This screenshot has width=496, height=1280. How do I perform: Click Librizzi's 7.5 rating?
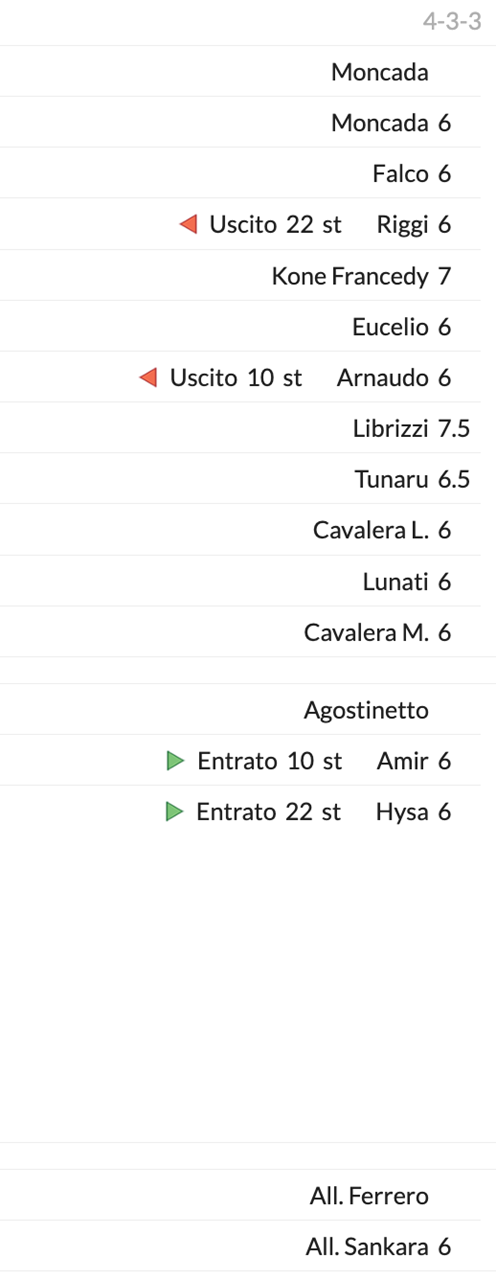454,429
